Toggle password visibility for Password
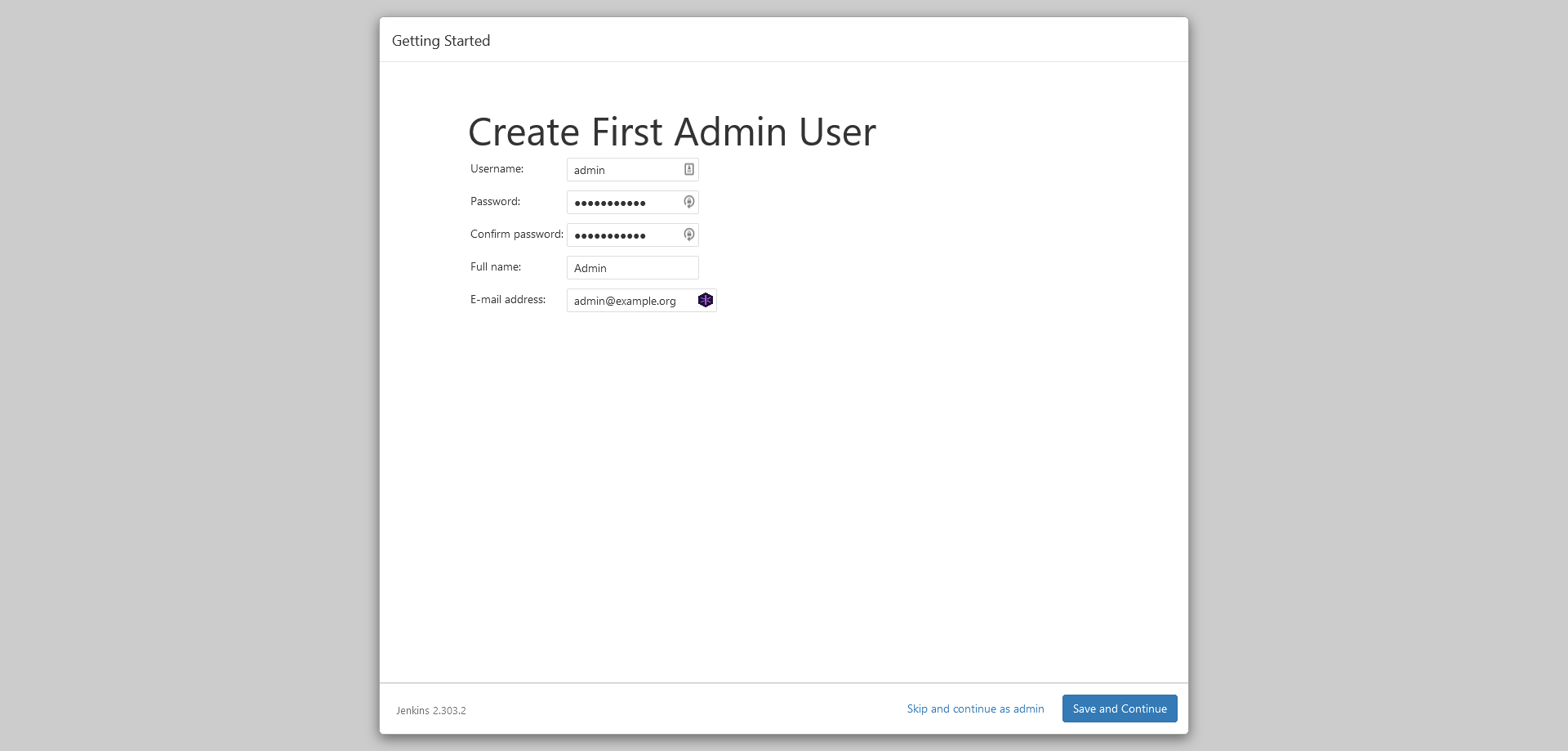This screenshot has width=1568, height=751. click(x=688, y=202)
